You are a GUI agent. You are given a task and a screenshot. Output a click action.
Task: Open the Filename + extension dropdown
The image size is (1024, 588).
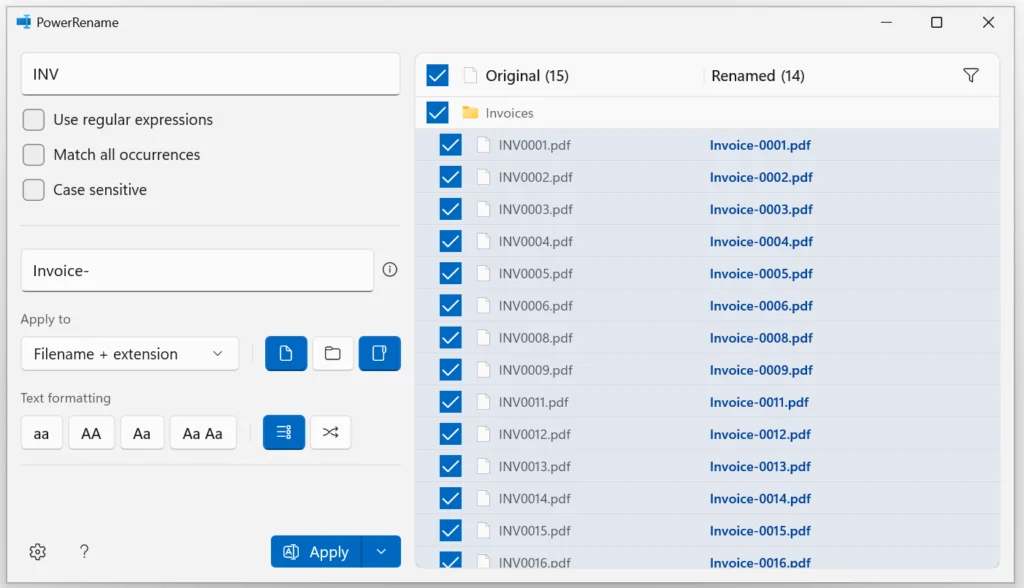tap(130, 353)
